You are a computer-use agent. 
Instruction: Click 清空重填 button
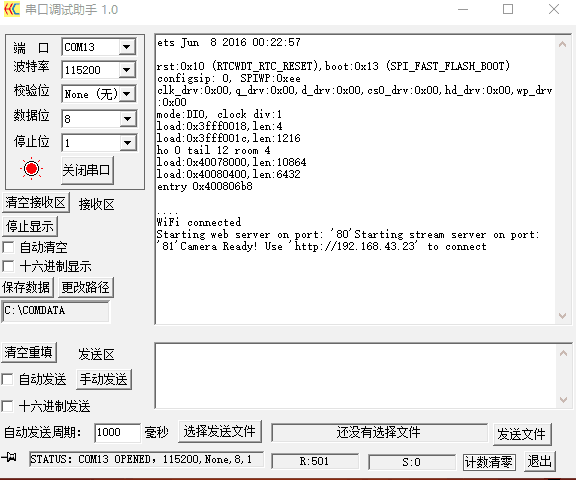coord(29,353)
